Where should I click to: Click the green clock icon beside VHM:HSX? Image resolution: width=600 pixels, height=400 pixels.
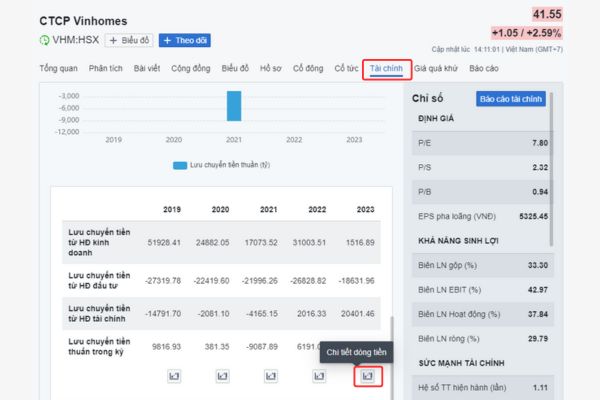click(45, 40)
